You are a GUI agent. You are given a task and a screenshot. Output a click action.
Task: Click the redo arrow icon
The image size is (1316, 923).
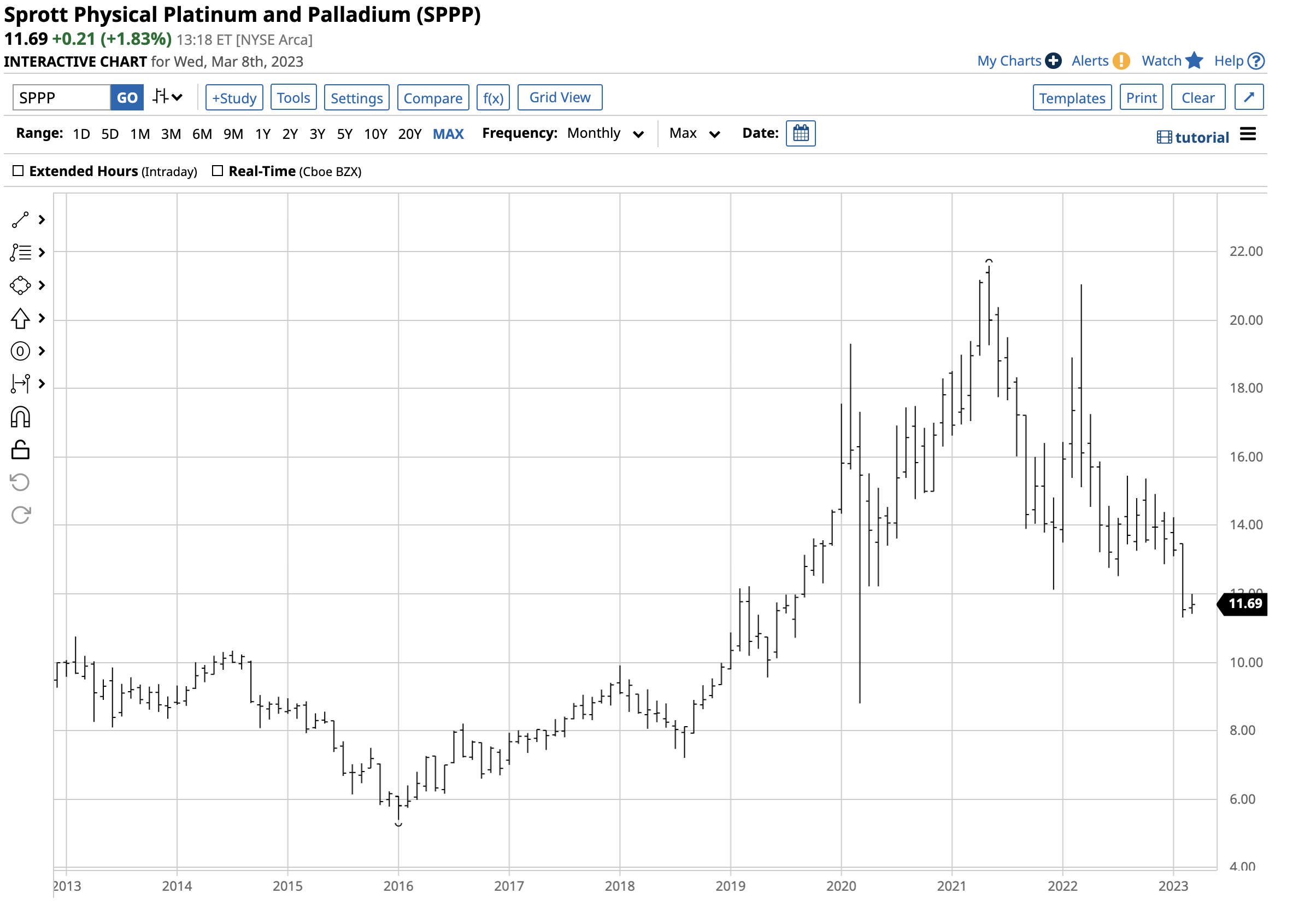click(20, 515)
